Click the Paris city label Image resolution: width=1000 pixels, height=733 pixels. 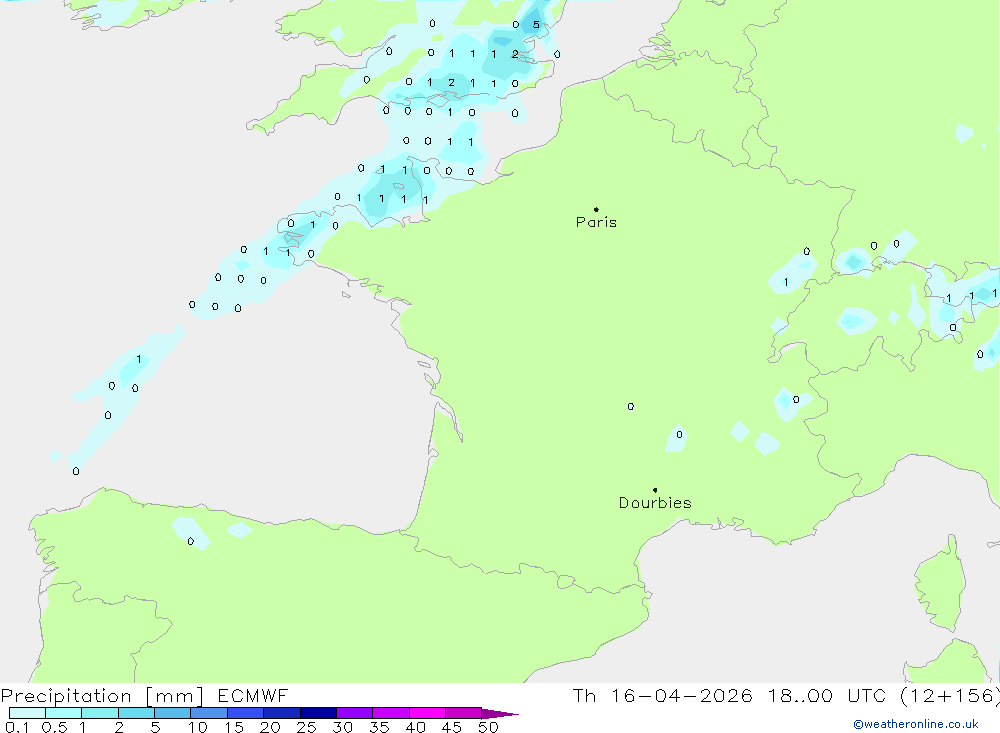596,223
